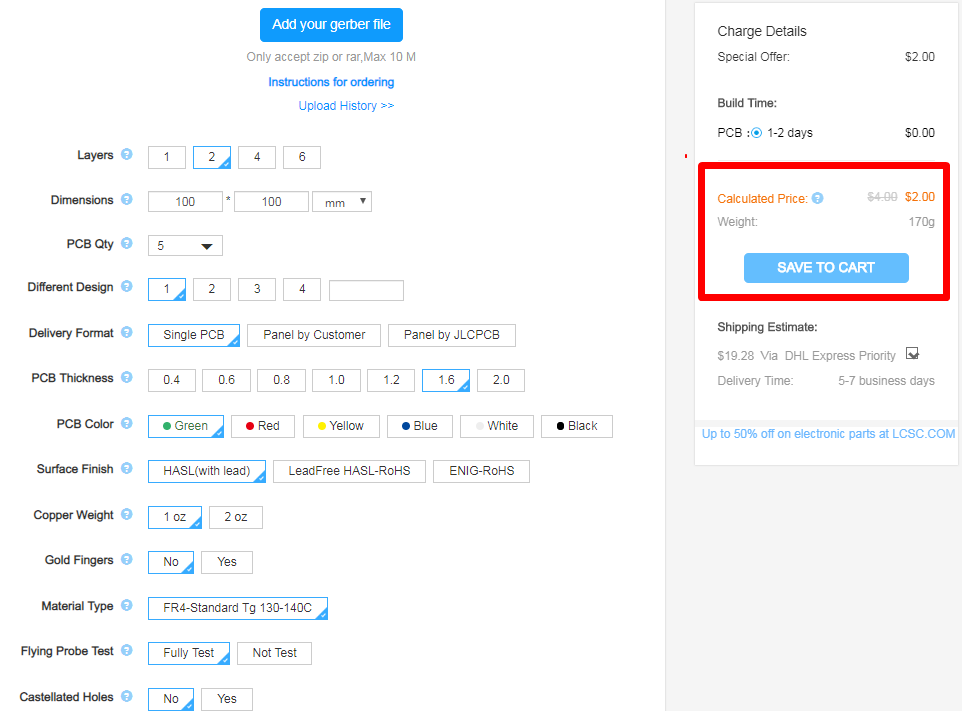Select 4 layers option

coord(257,157)
